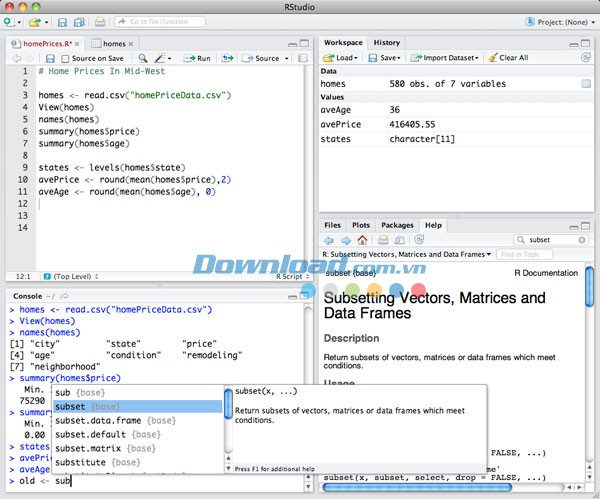Click the print icon in main toolbar
The image size is (600, 499).
[x=99, y=21]
